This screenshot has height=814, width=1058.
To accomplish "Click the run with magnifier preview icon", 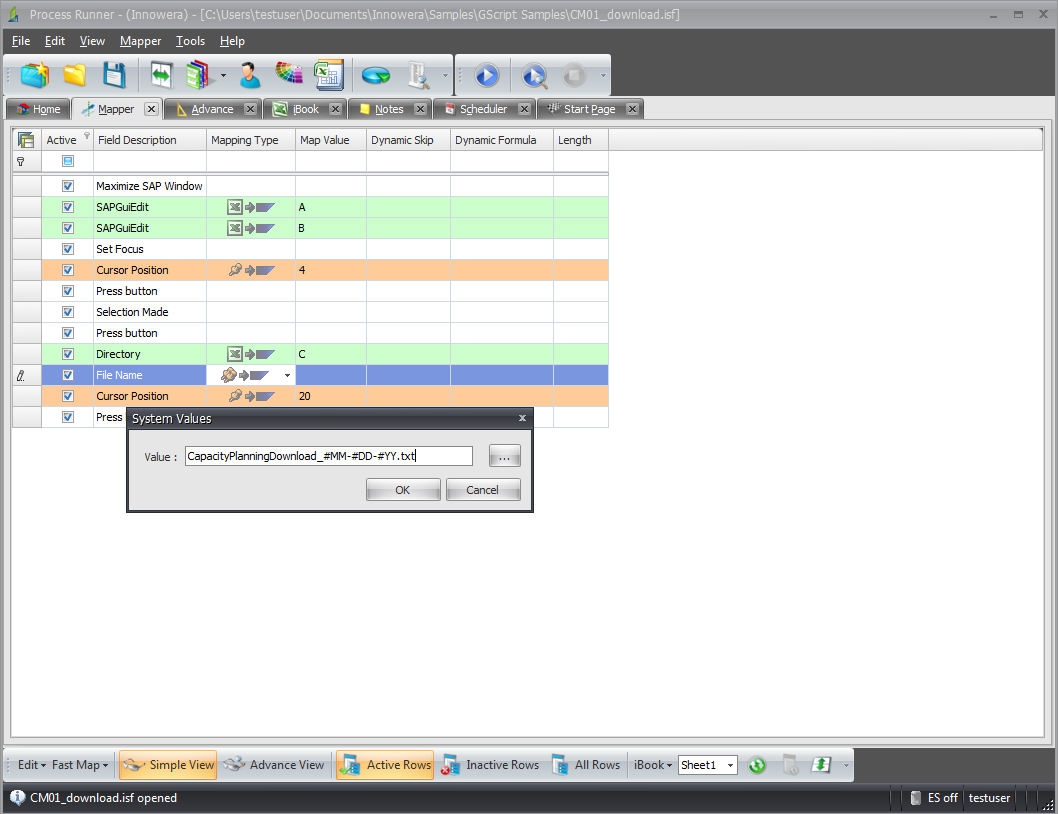I will (534, 75).
